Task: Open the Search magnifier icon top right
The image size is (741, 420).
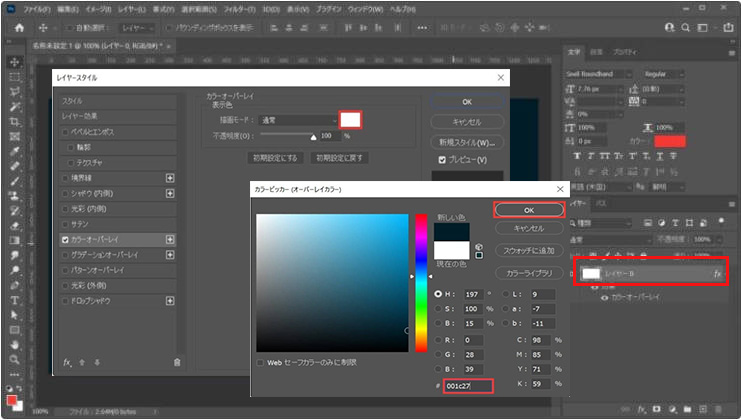Action: (685, 28)
